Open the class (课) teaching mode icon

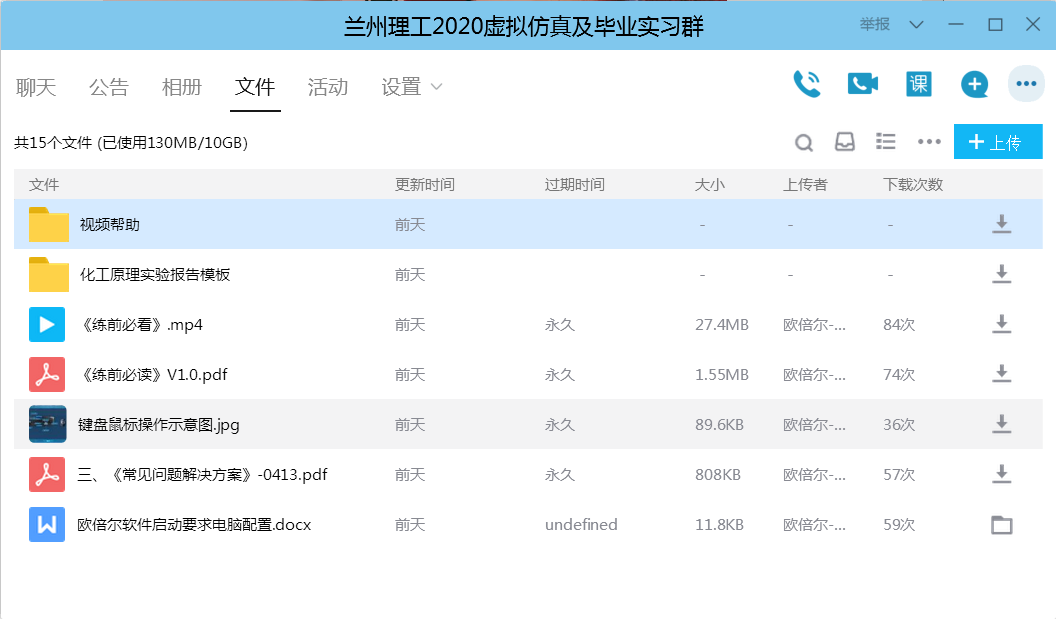[918, 84]
